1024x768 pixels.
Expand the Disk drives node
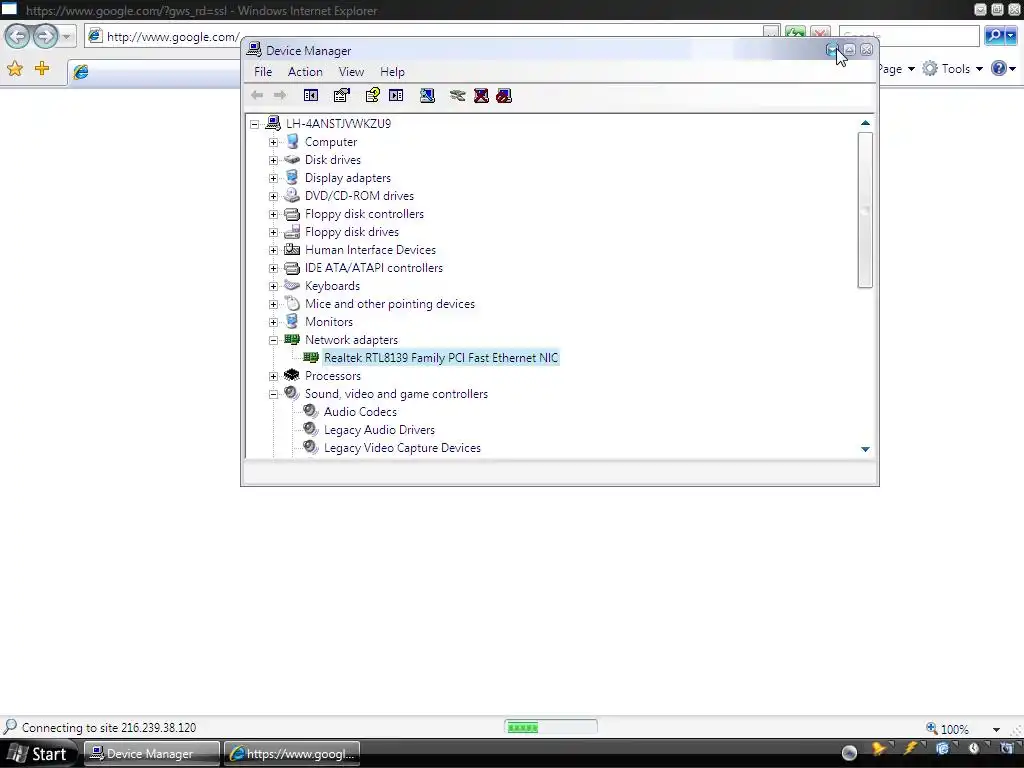pos(274,160)
